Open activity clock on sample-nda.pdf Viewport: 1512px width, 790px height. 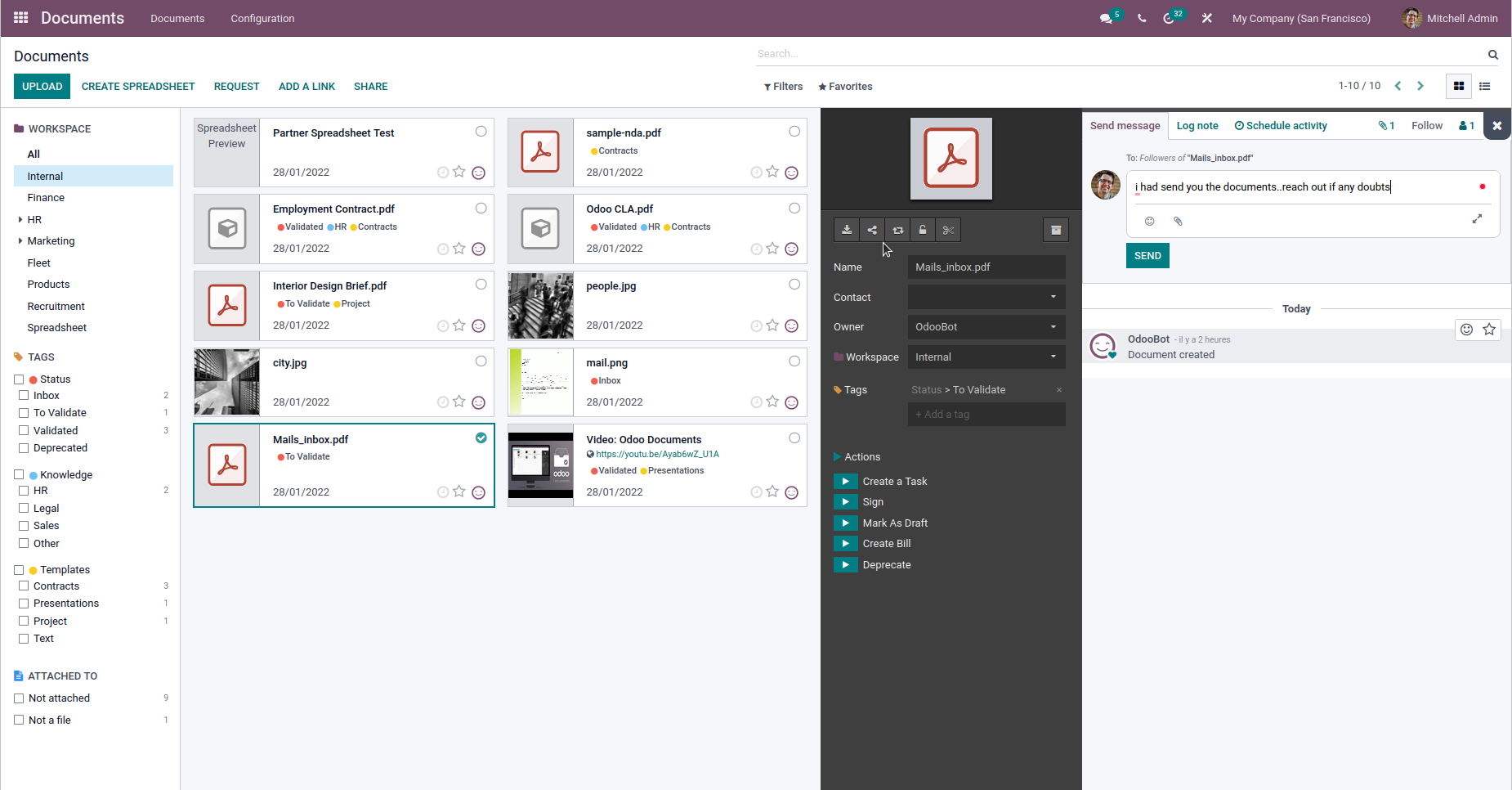point(757,172)
